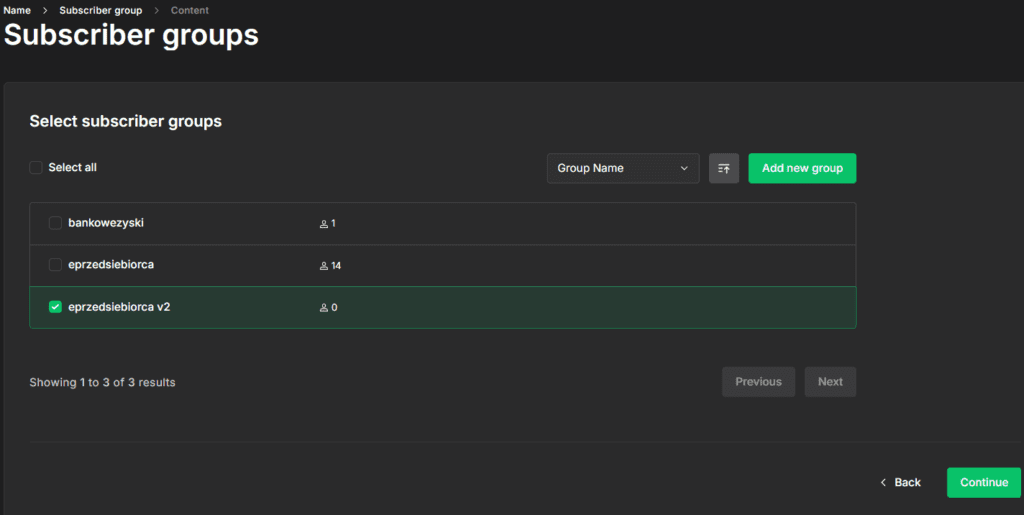Click the Previous pagination button

point(758,382)
